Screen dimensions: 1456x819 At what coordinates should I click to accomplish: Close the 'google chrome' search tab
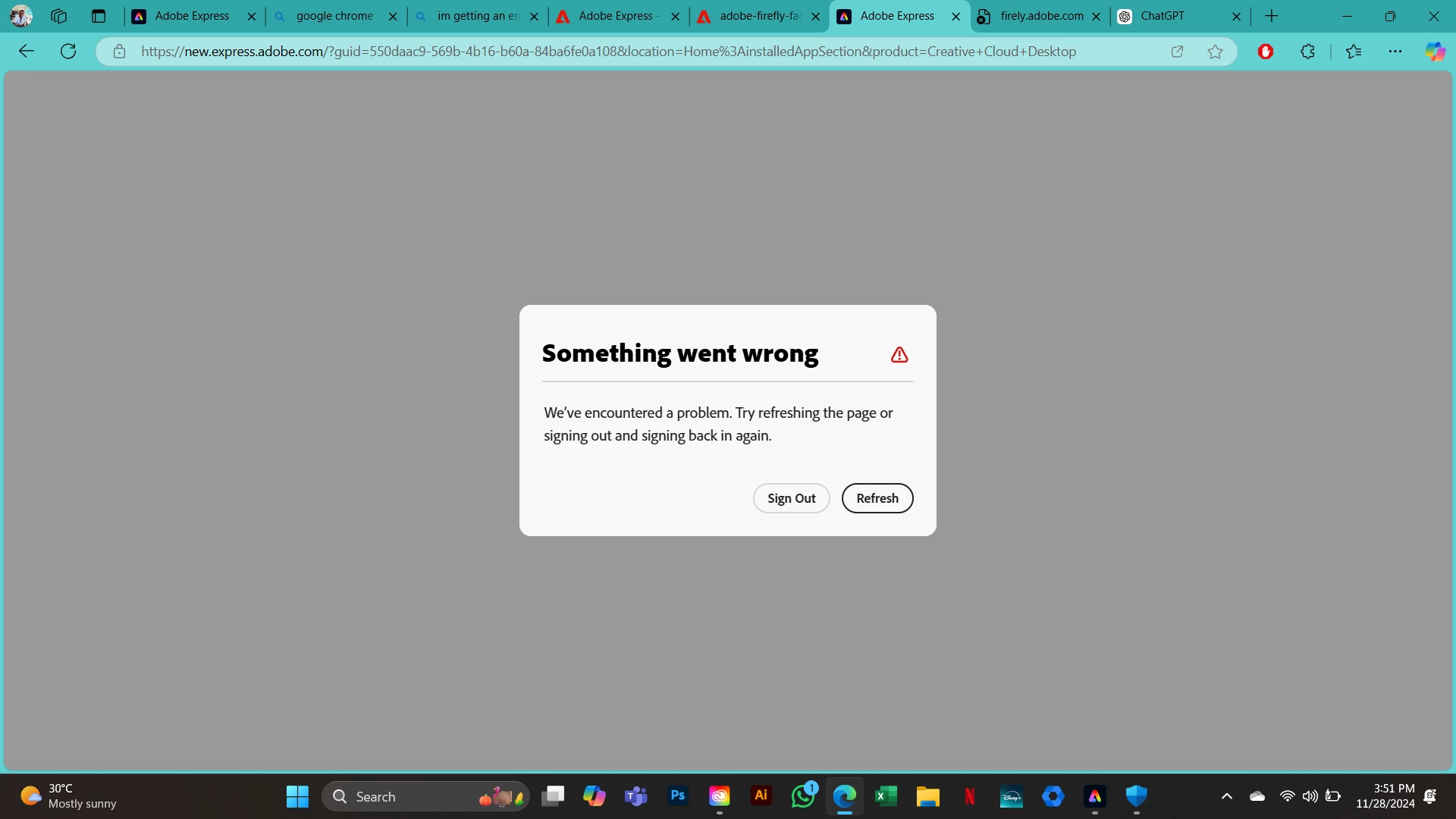tap(393, 17)
